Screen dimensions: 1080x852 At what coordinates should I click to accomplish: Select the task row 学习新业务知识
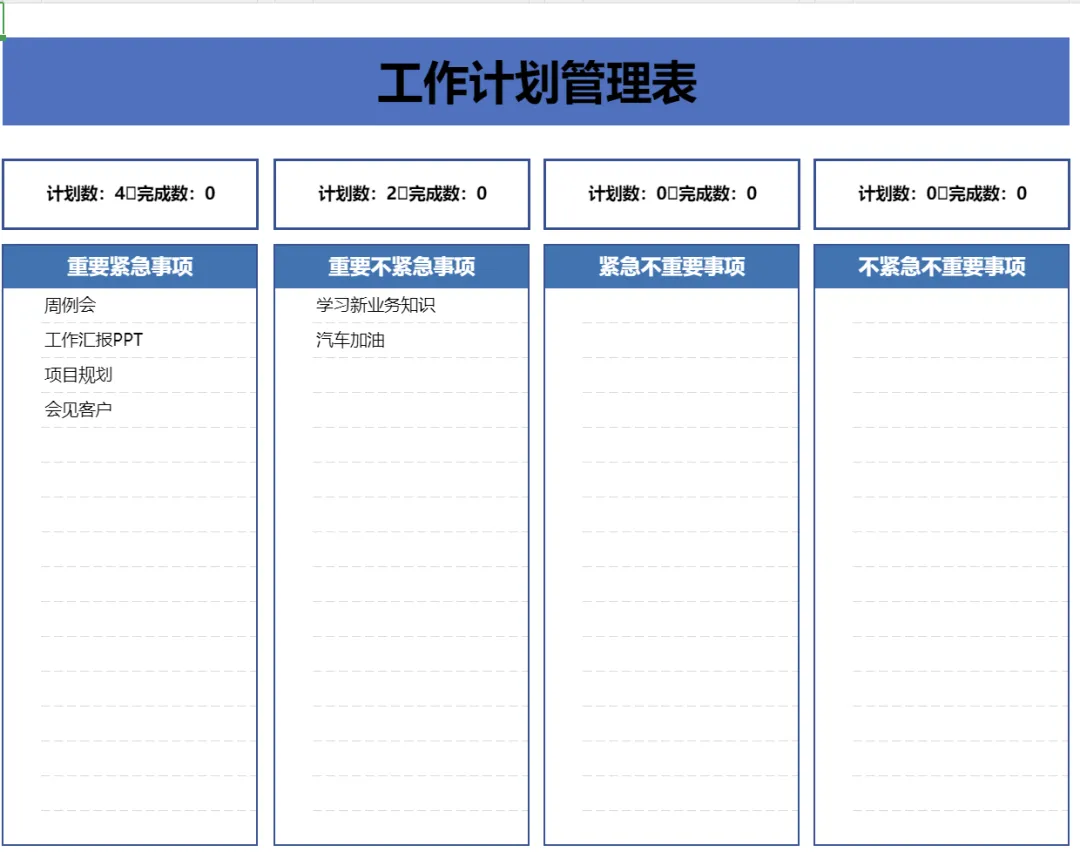tap(420, 305)
